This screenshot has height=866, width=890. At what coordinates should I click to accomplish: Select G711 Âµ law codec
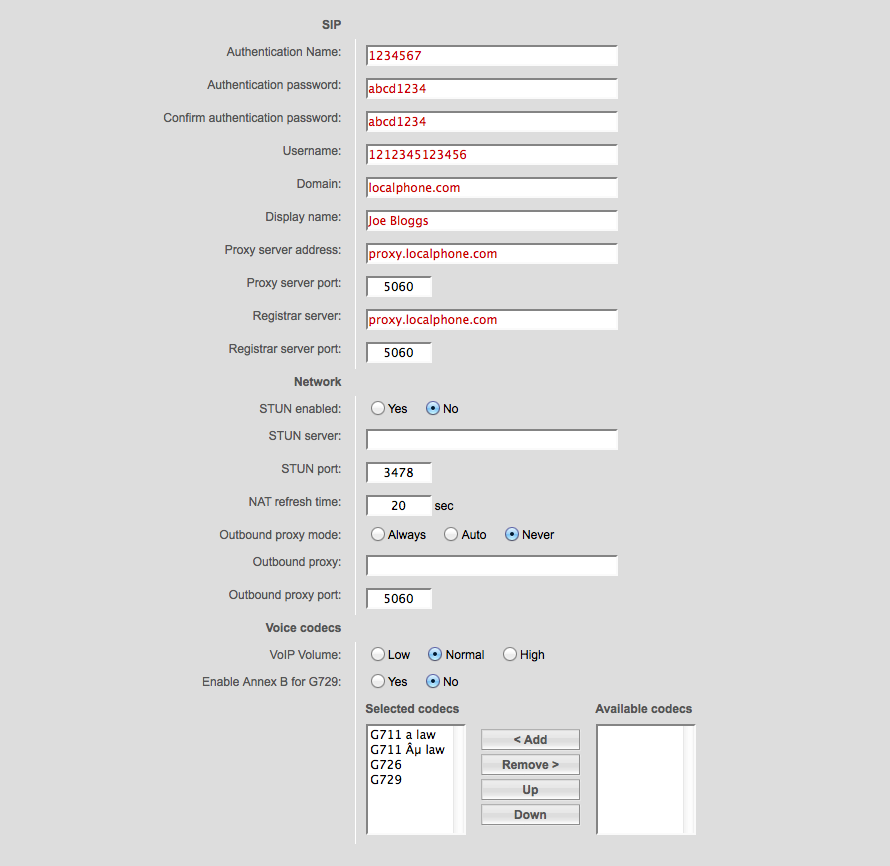tap(411, 750)
